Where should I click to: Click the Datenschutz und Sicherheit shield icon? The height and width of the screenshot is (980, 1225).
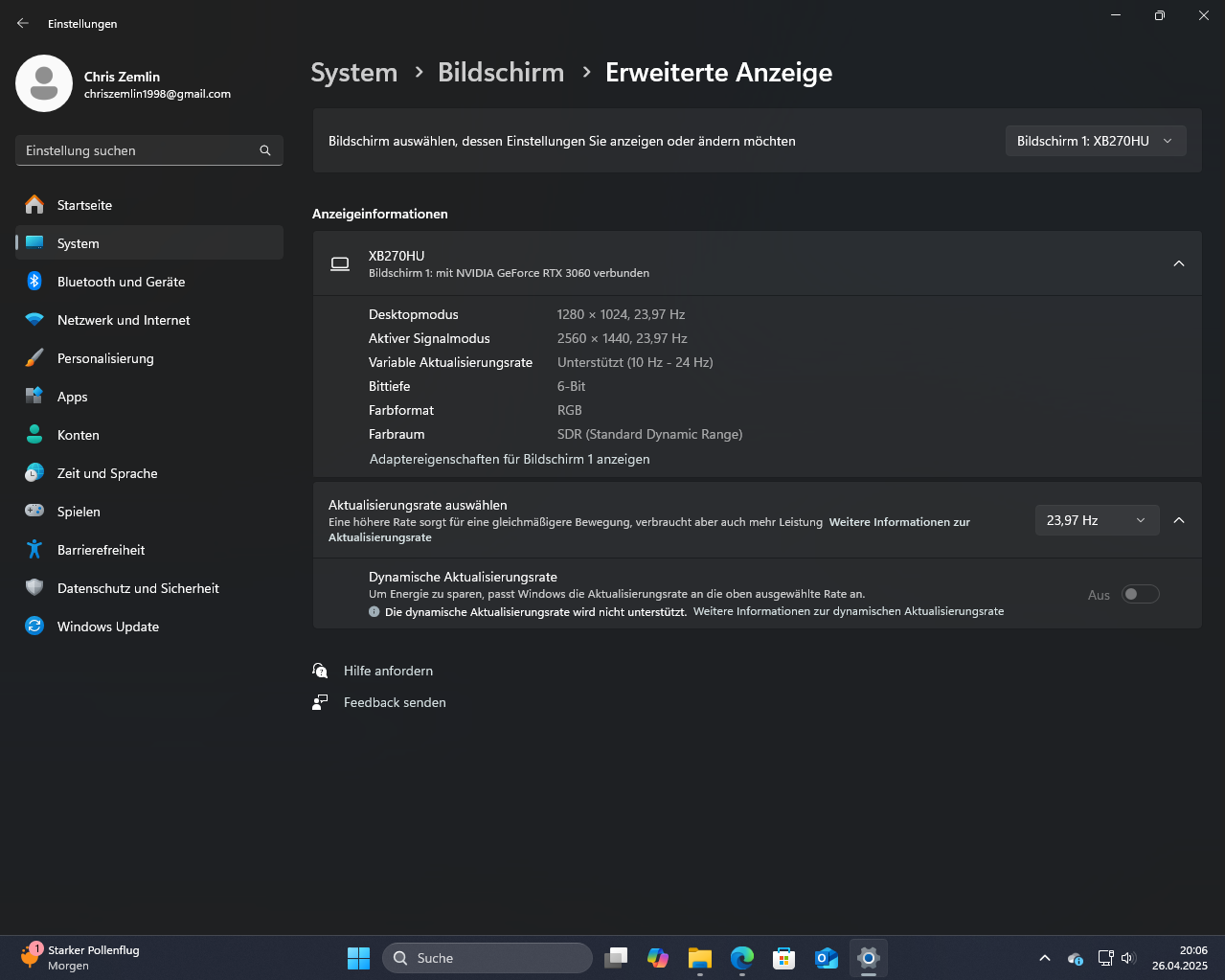pyautogui.click(x=34, y=588)
